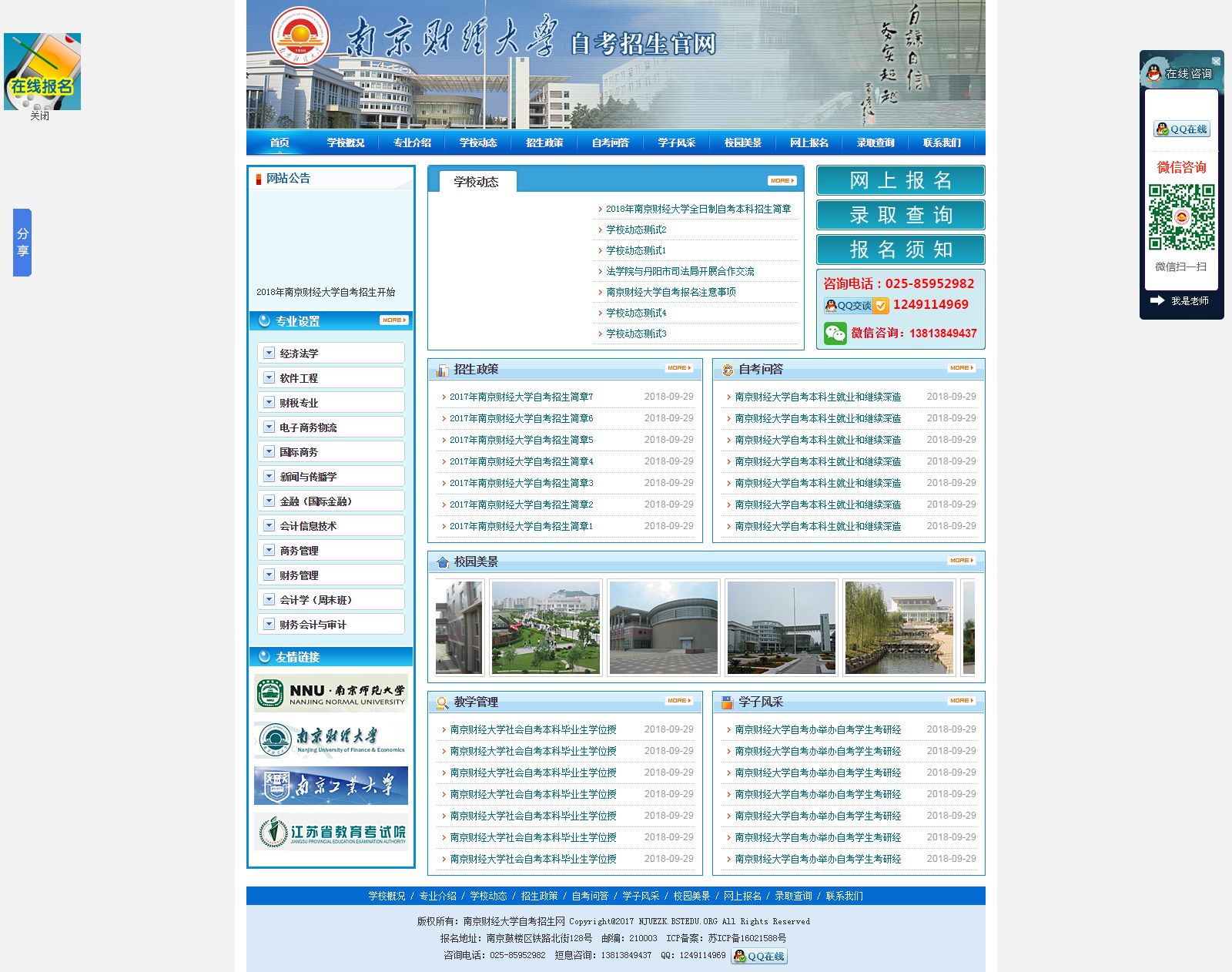This screenshot has height=972, width=1232.
Task: Click the 教学管理 magnifier icon
Action: (x=442, y=702)
